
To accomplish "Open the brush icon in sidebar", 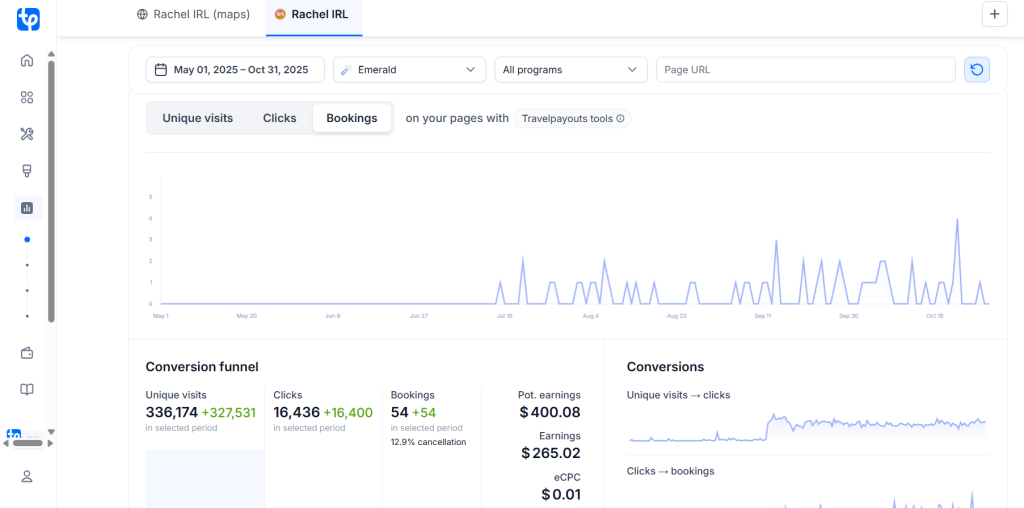I will (27, 171).
